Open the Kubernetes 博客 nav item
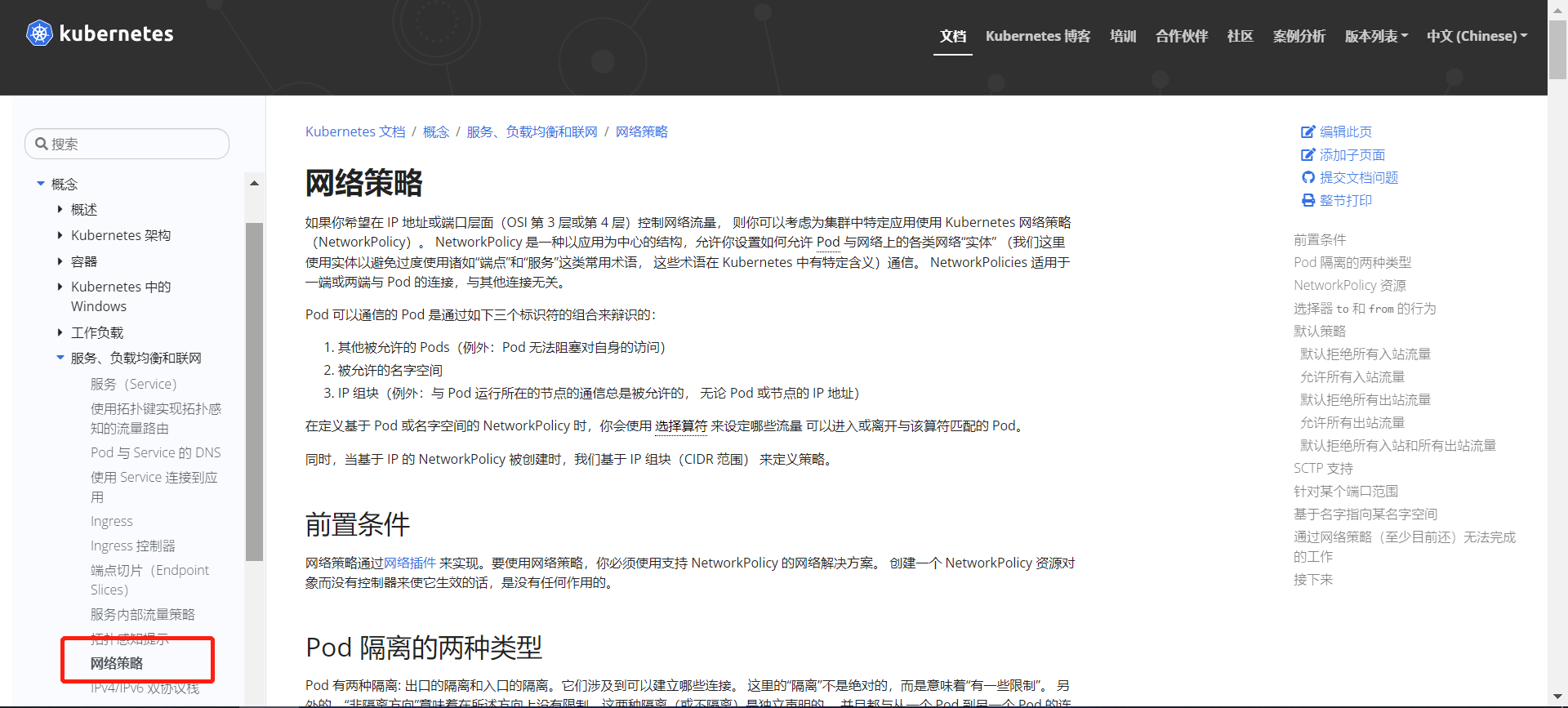Viewport: 1568px width, 708px height. tap(1038, 36)
